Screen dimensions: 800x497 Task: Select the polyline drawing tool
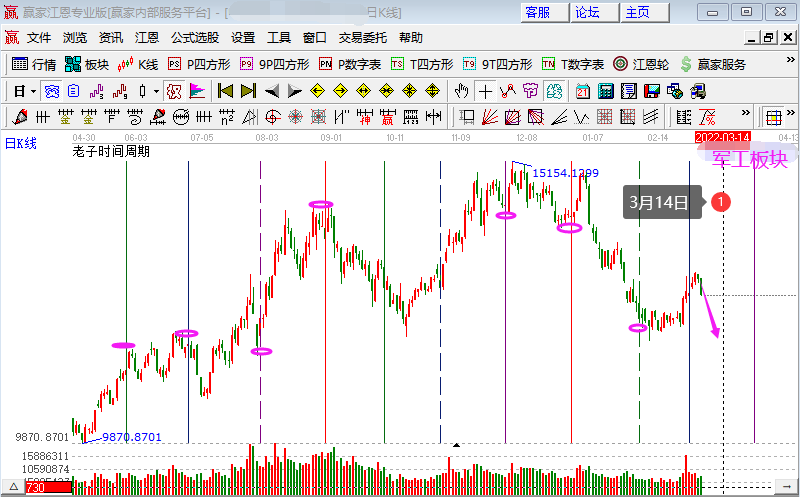pyautogui.click(x=508, y=91)
